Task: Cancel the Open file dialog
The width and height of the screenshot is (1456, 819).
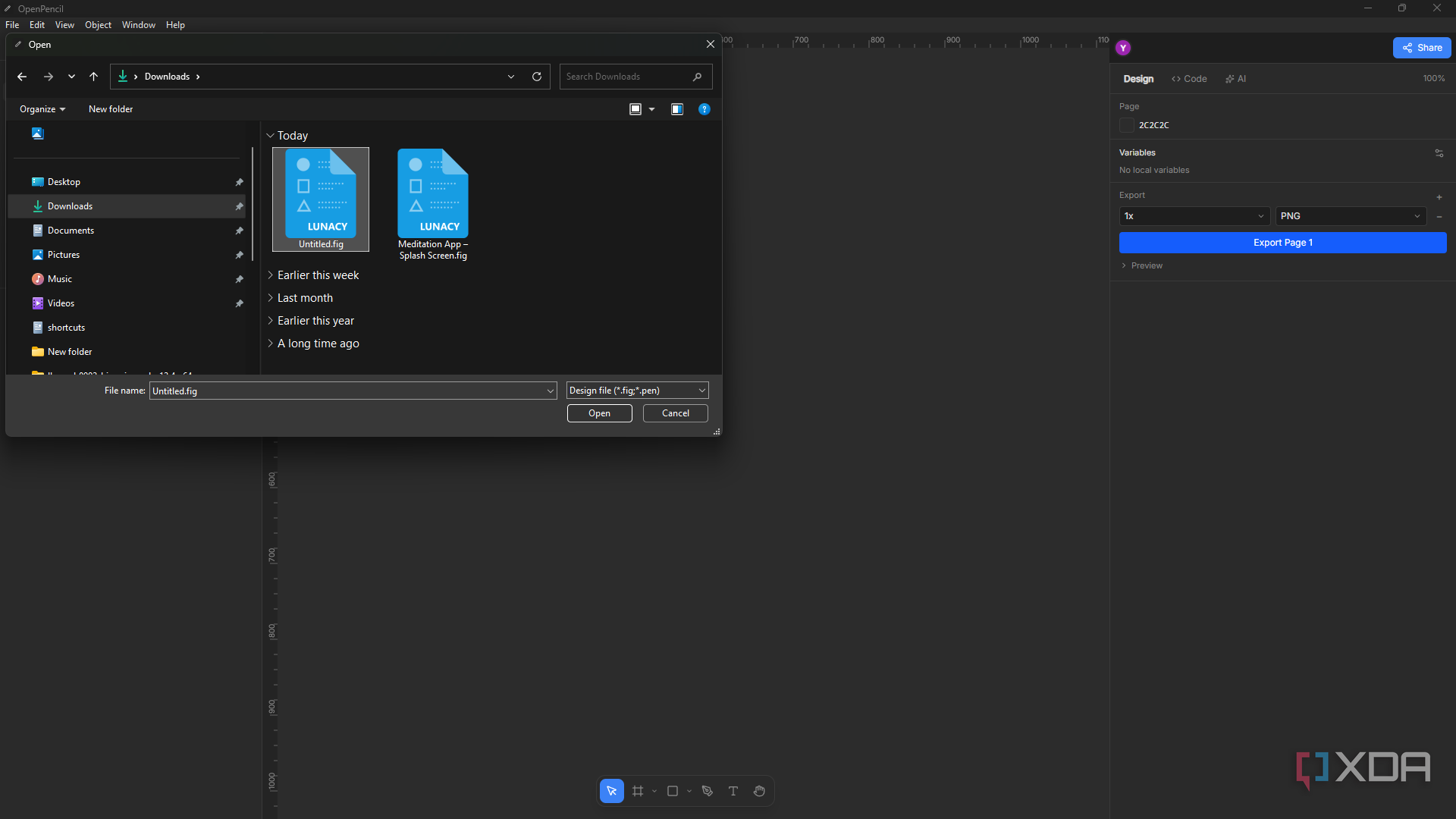Action: click(x=675, y=413)
